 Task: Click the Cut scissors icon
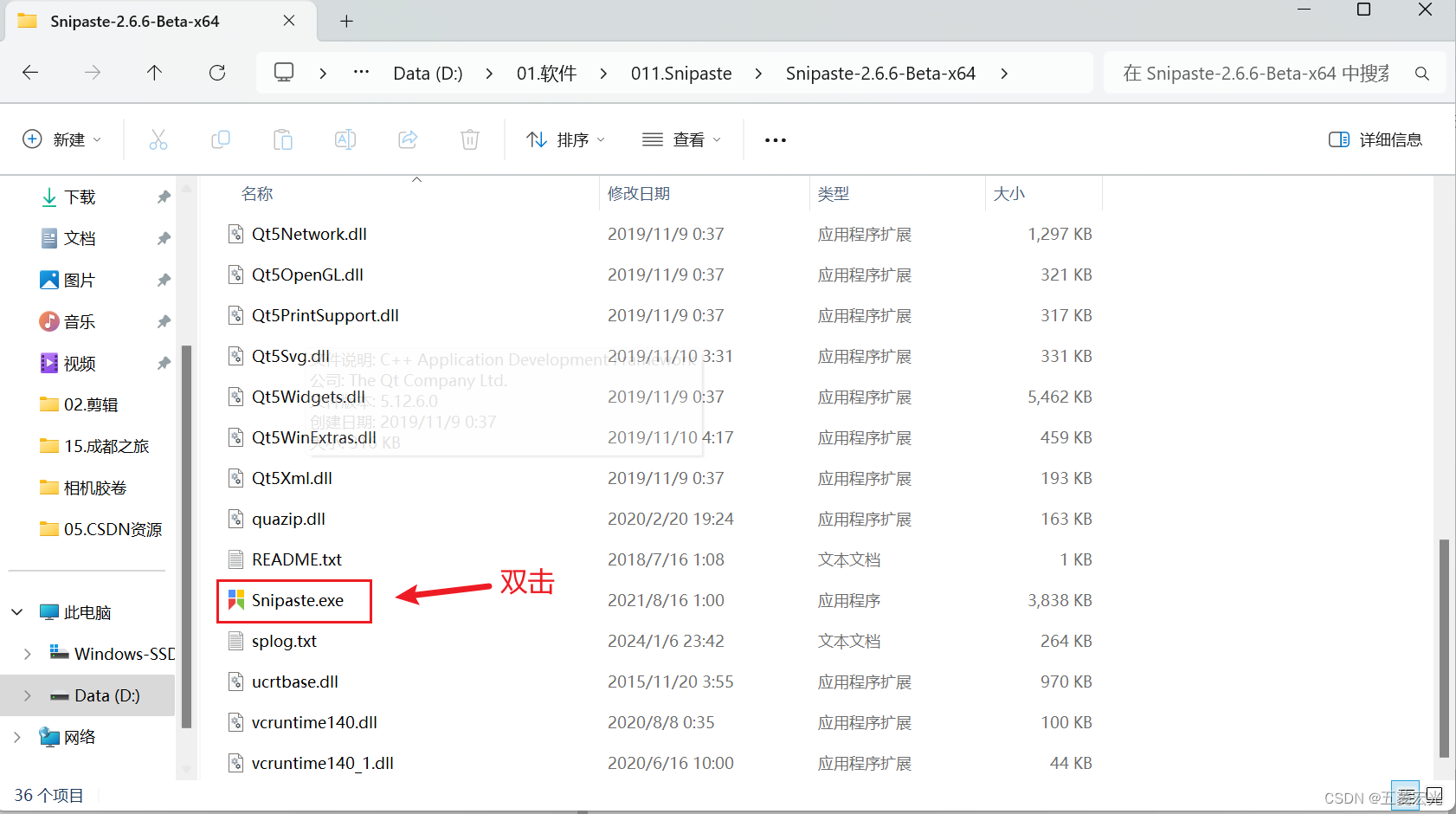point(158,139)
